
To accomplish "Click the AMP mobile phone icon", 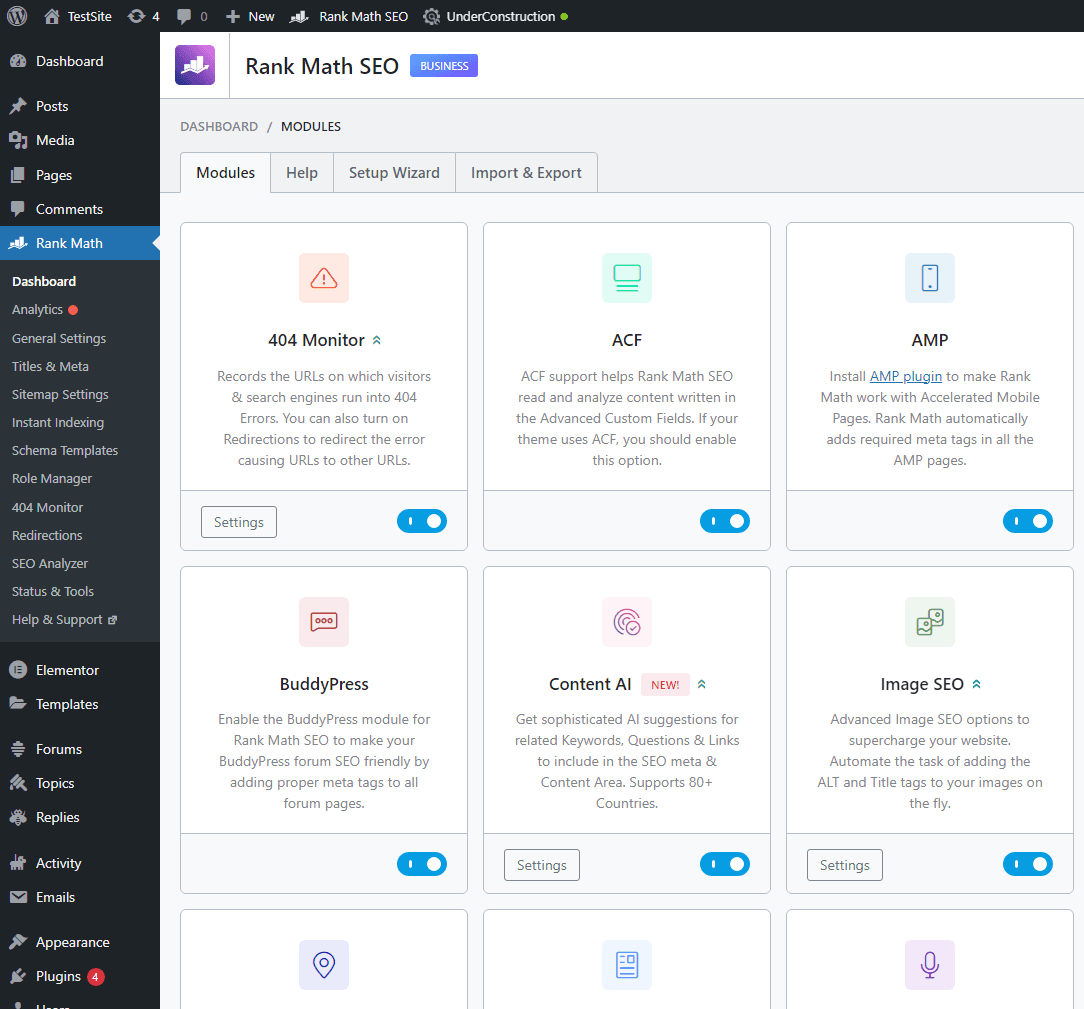I will pyautogui.click(x=930, y=278).
